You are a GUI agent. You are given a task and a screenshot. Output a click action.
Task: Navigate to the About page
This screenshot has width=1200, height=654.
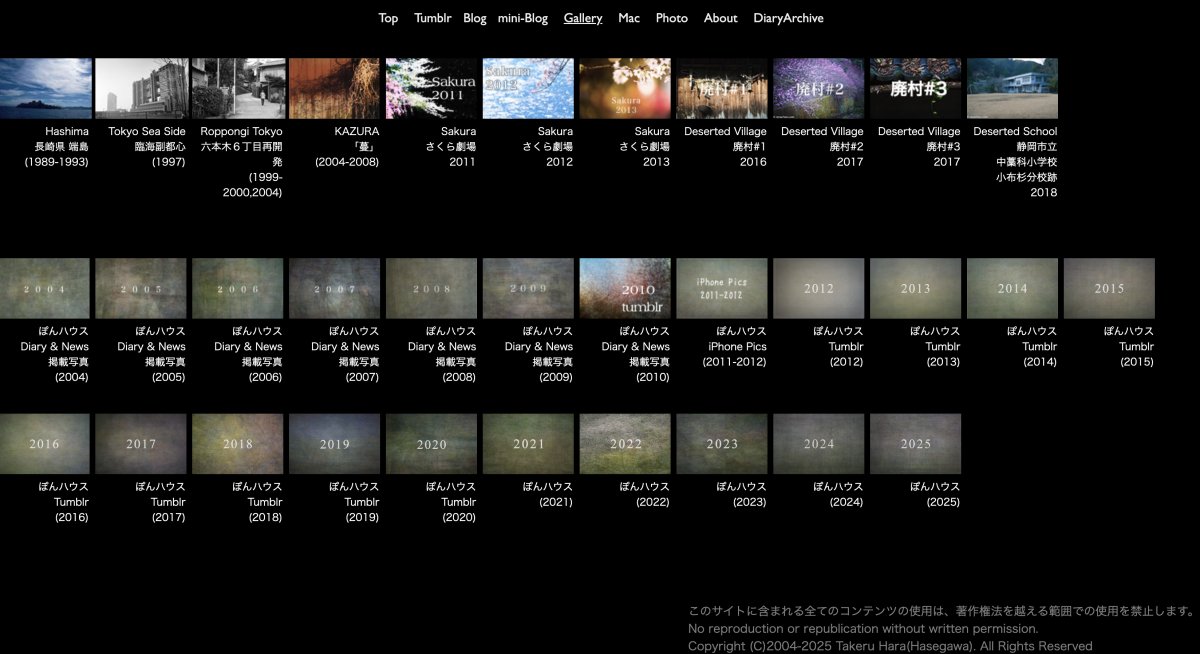pyautogui.click(x=720, y=18)
